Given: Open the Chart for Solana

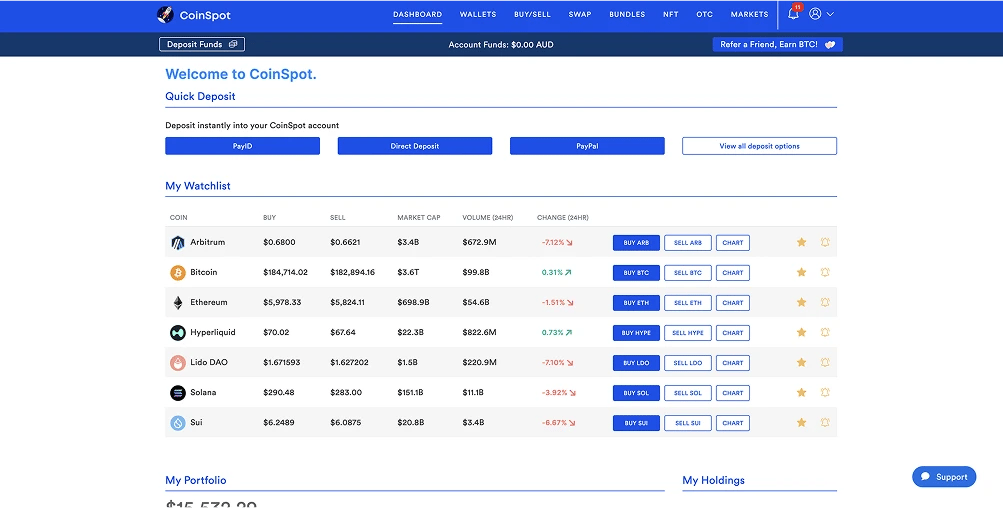Looking at the screenshot, I should [732, 393].
